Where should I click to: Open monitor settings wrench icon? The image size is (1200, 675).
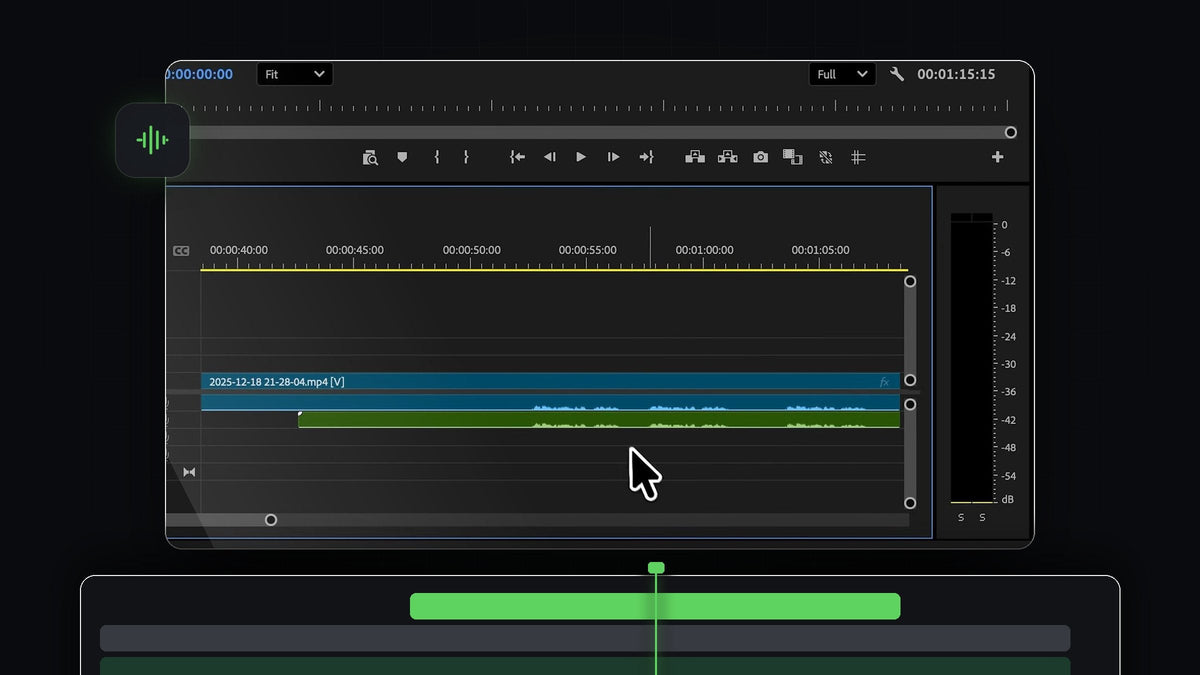897,74
